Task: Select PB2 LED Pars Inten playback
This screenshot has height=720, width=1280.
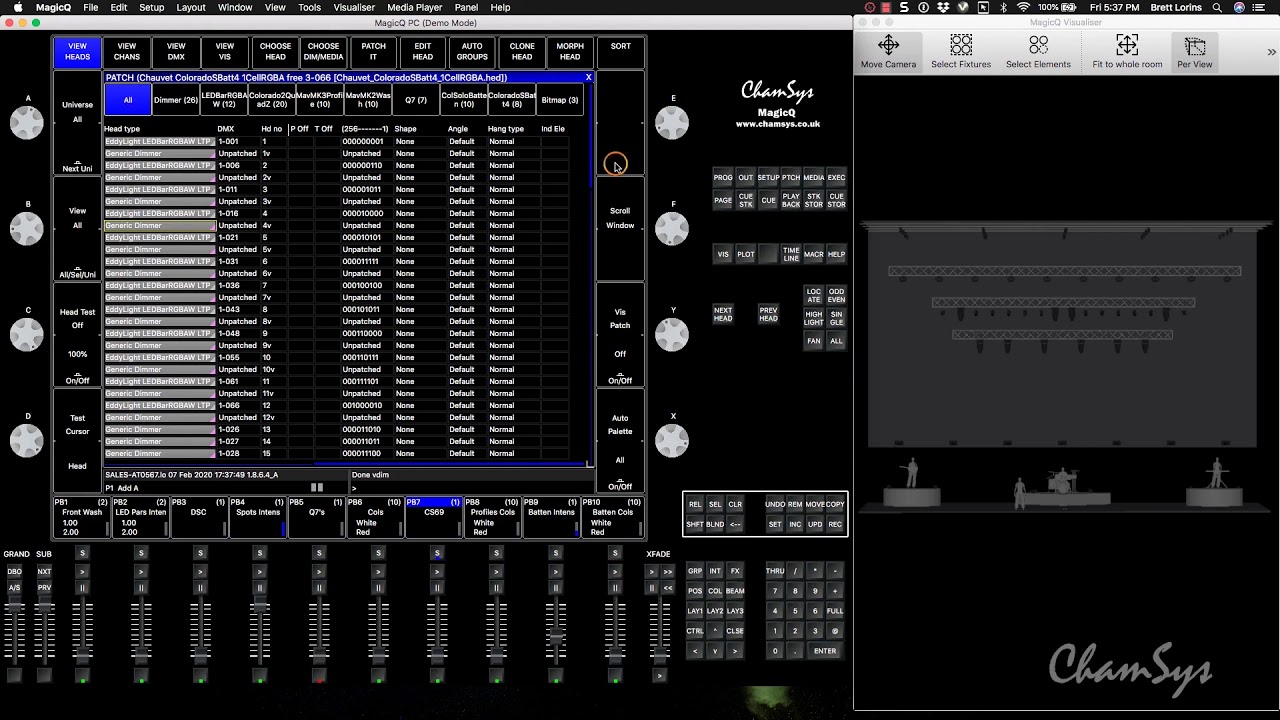Action: [140, 517]
